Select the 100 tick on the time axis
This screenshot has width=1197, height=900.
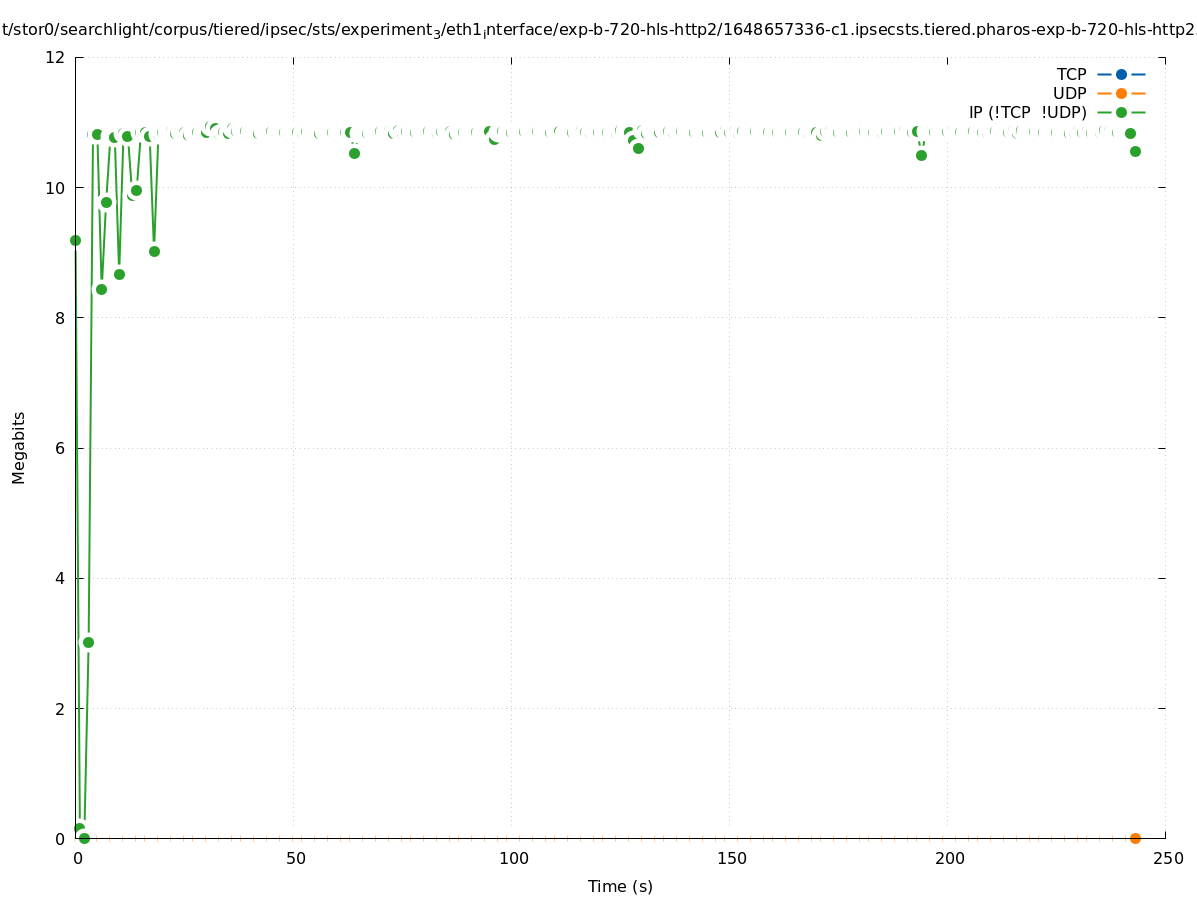coord(513,858)
